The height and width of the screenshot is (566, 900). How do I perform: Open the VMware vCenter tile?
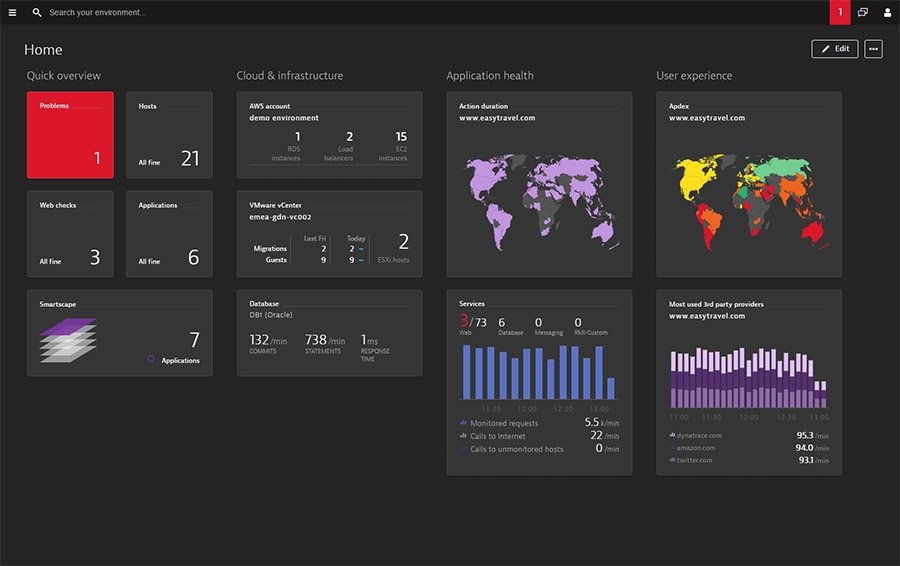(329, 234)
